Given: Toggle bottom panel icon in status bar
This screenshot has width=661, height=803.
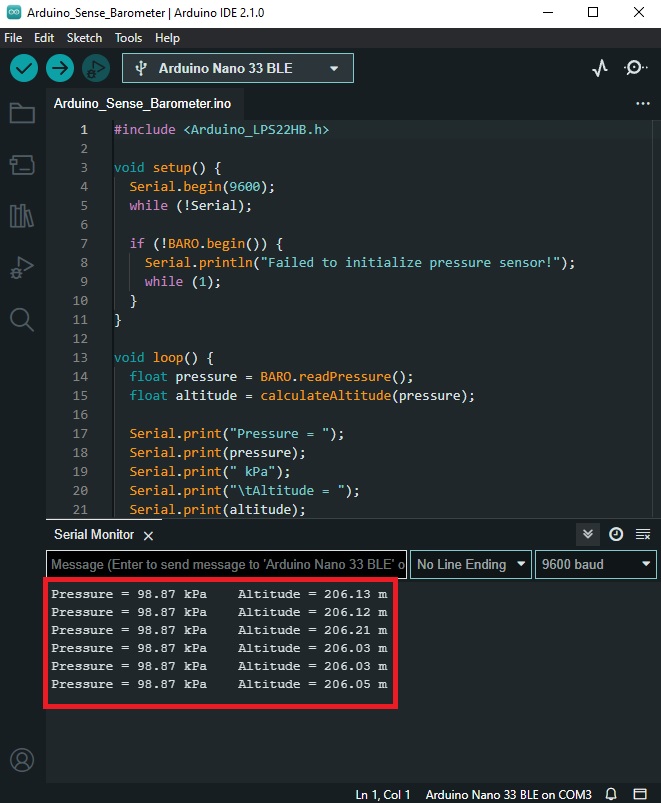Looking at the screenshot, I should click(640, 794).
